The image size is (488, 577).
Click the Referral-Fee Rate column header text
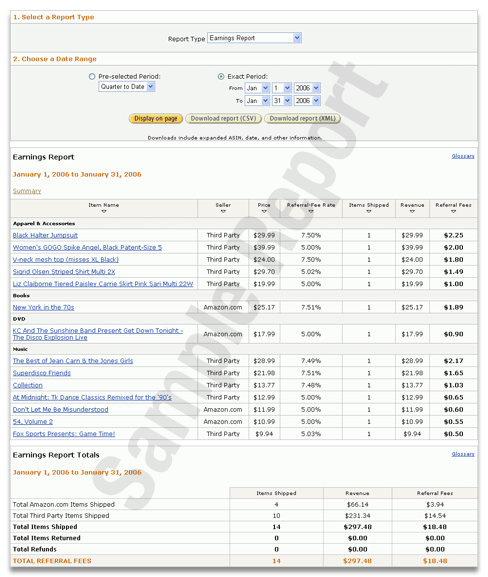[x=311, y=205]
